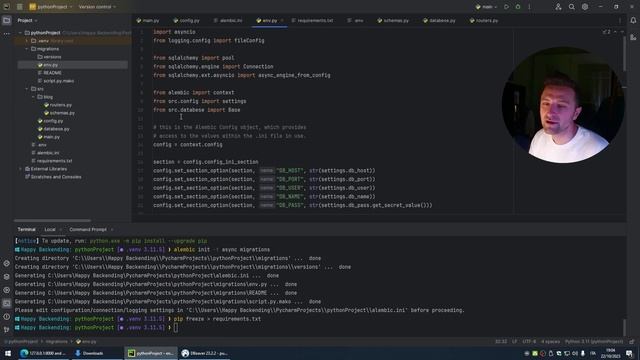Open requirements.txt from the project tree
Image resolution: width=640 pixels, height=360 pixels.
pyautogui.click(x=54, y=161)
